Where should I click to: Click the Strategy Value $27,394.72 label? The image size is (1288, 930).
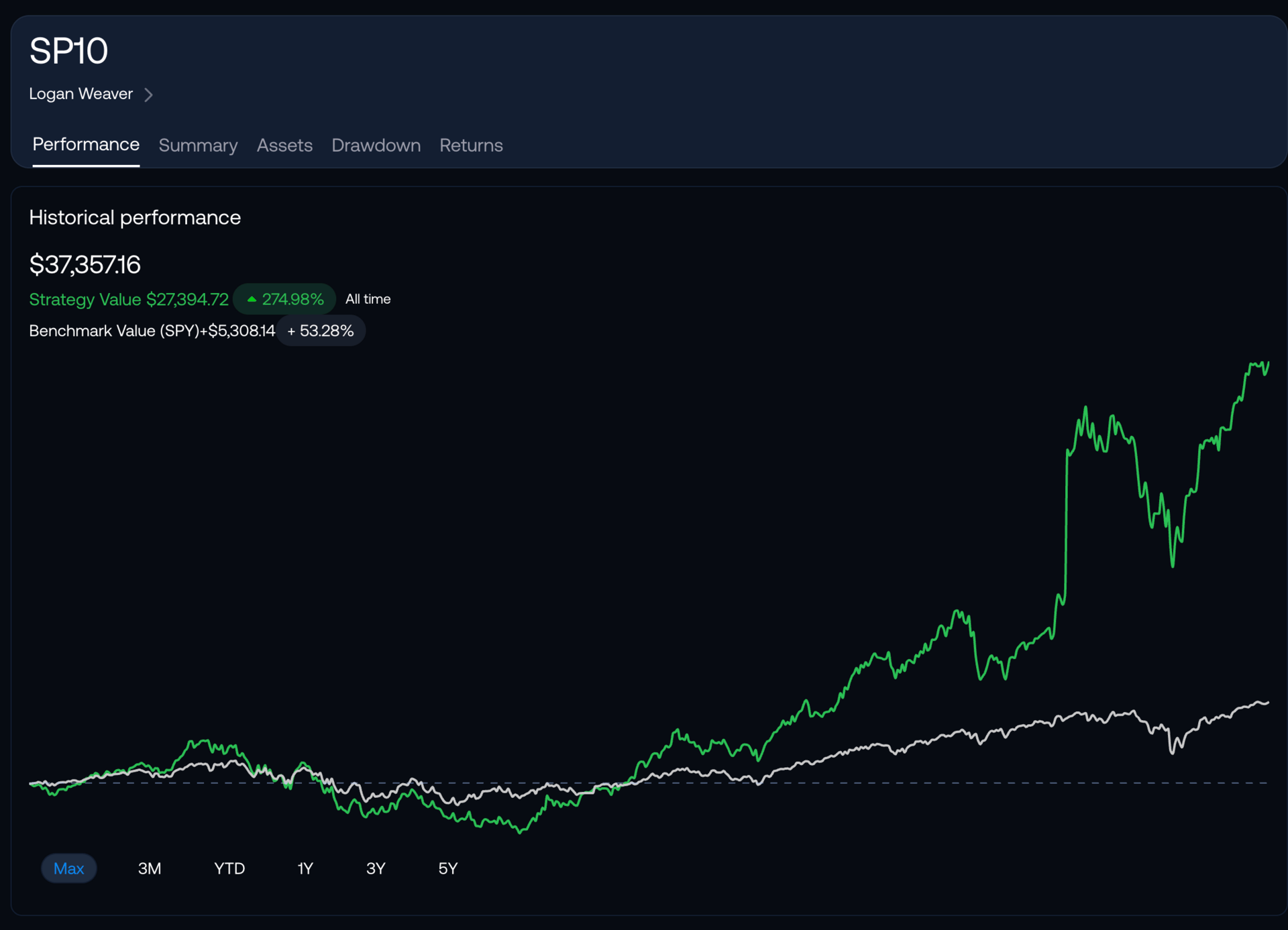(129, 299)
